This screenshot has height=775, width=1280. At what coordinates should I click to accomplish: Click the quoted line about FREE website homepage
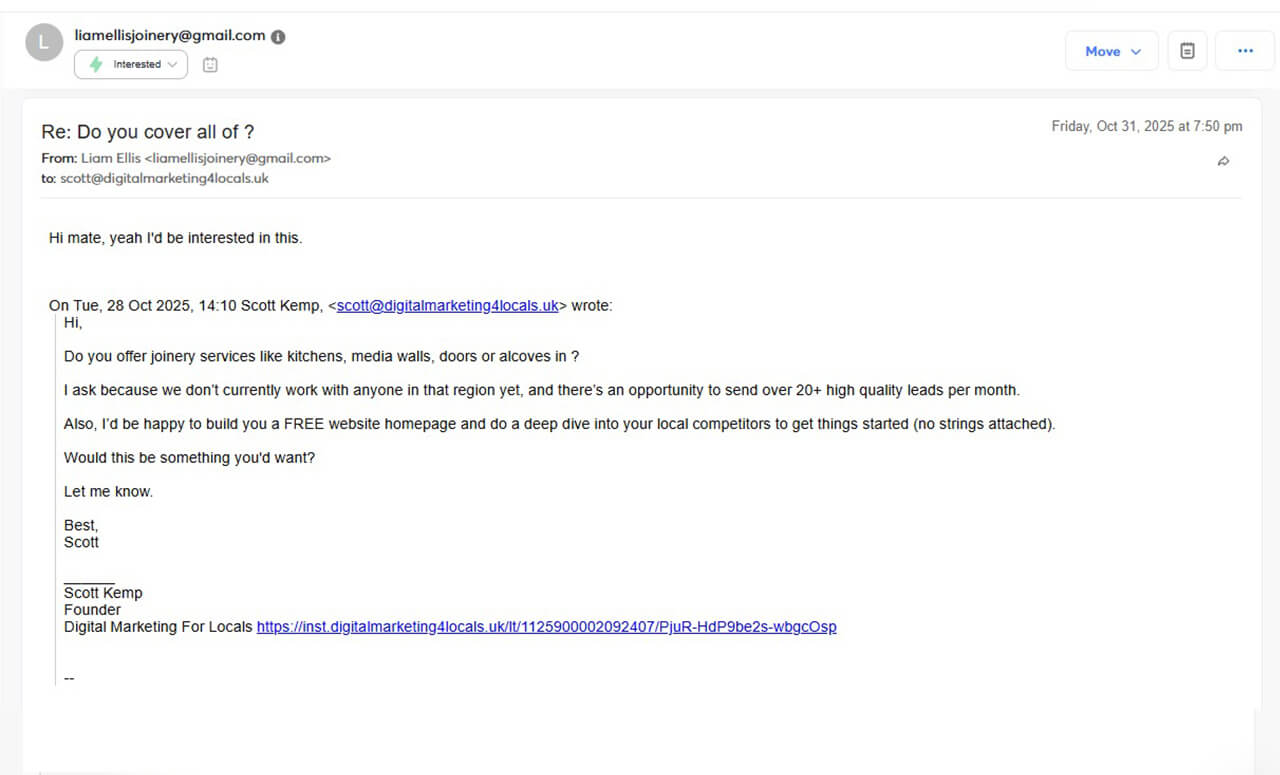(x=559, y=424)
